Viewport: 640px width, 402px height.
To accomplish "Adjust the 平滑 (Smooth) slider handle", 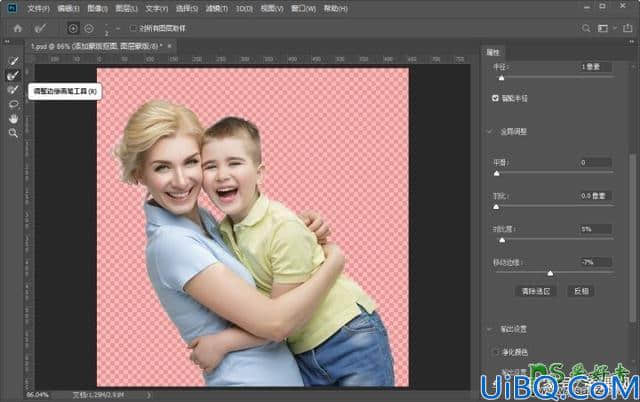I will [496, 173].
